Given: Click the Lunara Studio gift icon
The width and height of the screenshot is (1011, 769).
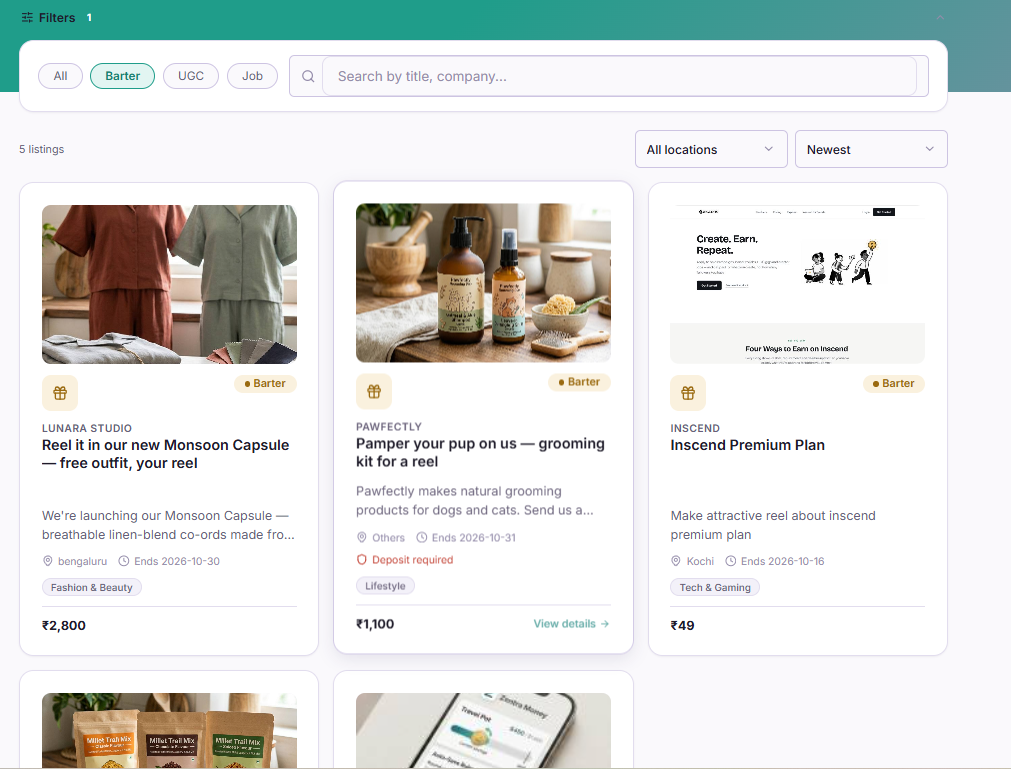Looking at the screenshot, I should coord(60,393).
